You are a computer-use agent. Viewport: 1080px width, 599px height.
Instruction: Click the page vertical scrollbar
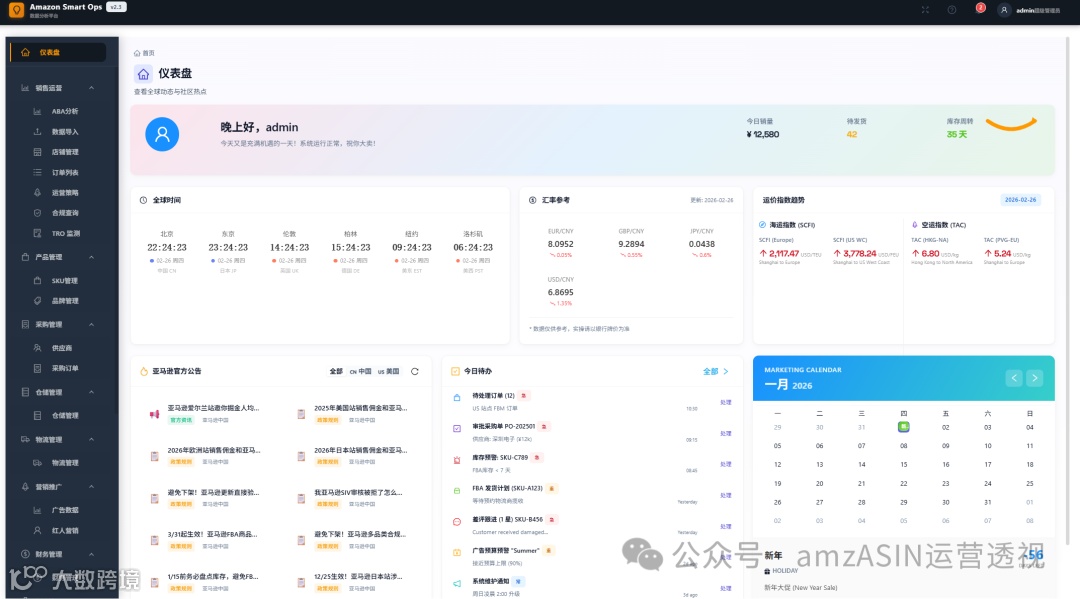click(x=1067, y=289)
